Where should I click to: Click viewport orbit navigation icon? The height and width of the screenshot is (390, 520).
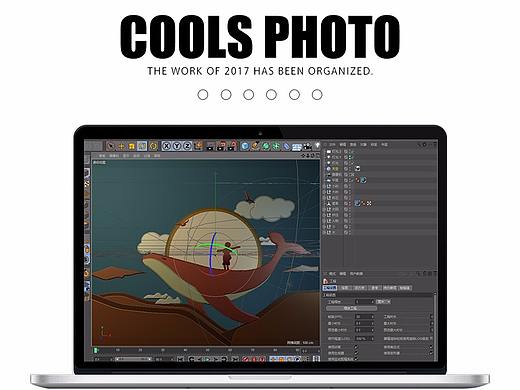313,155
